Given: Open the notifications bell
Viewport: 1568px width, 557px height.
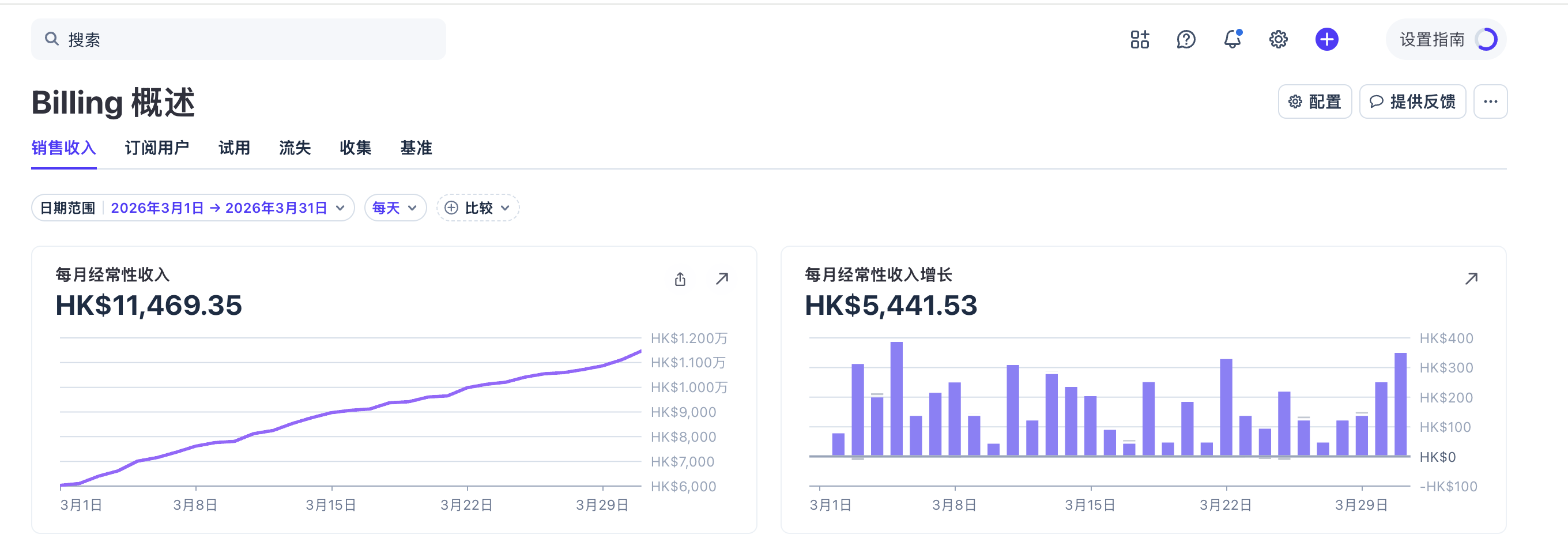Looking at the screenshot, I should click(x=1232, y=40).
